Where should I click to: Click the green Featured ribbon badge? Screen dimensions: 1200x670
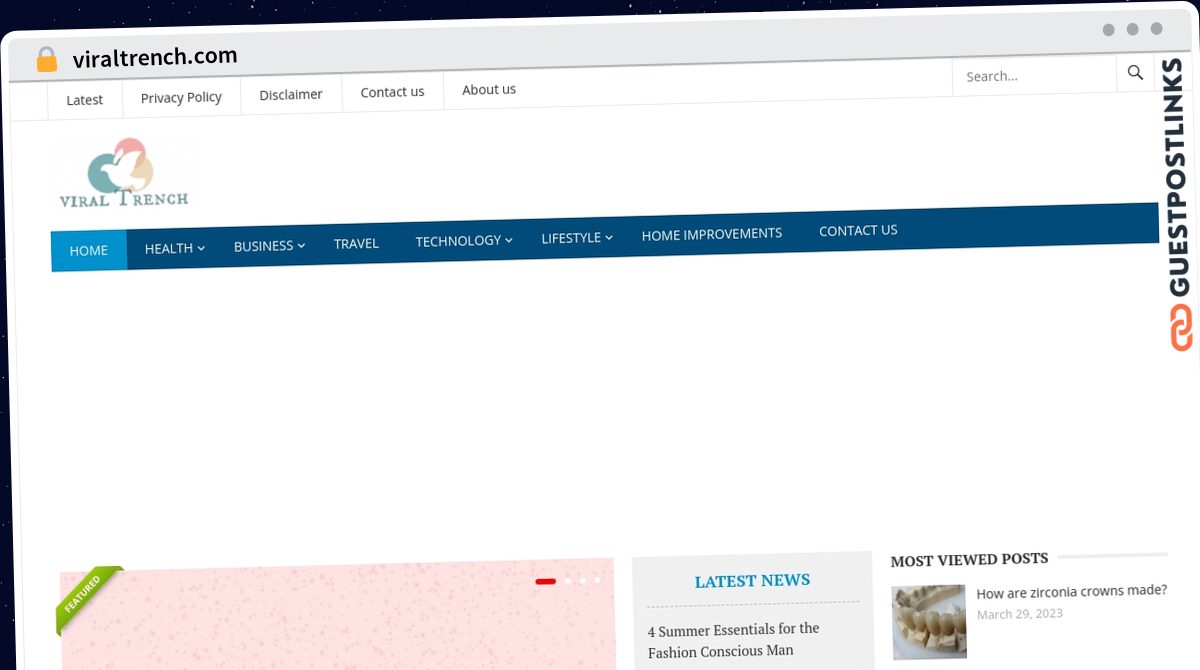(x=88, y=599)
